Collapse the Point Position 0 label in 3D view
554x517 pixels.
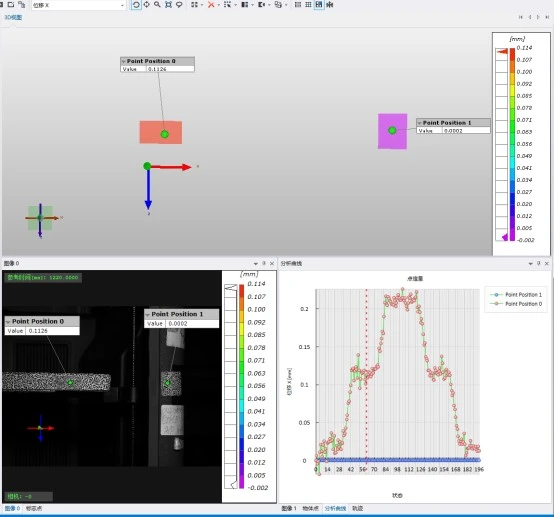pyautogui.click(x=123, y=61)
